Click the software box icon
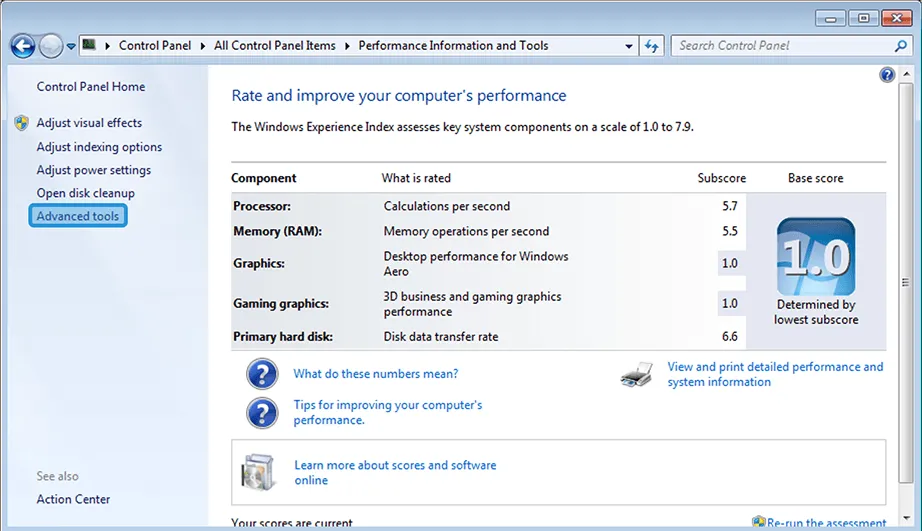 (258, 472)
